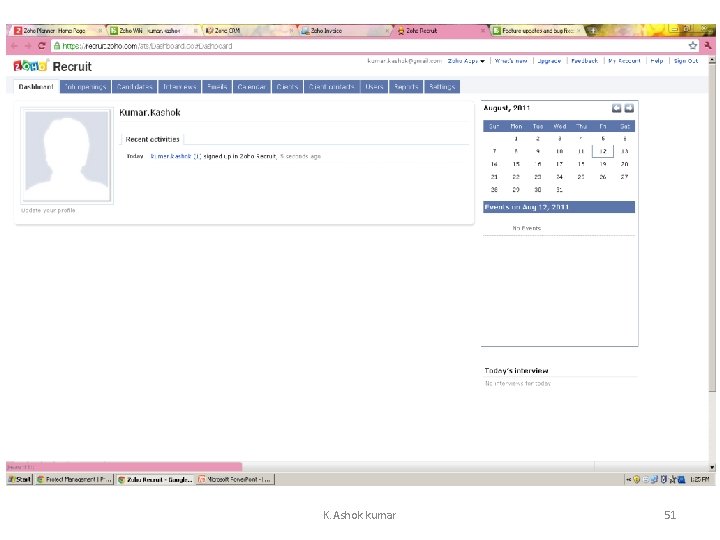Click Upgrade link

pyautogui.click(x=549, y=61)
